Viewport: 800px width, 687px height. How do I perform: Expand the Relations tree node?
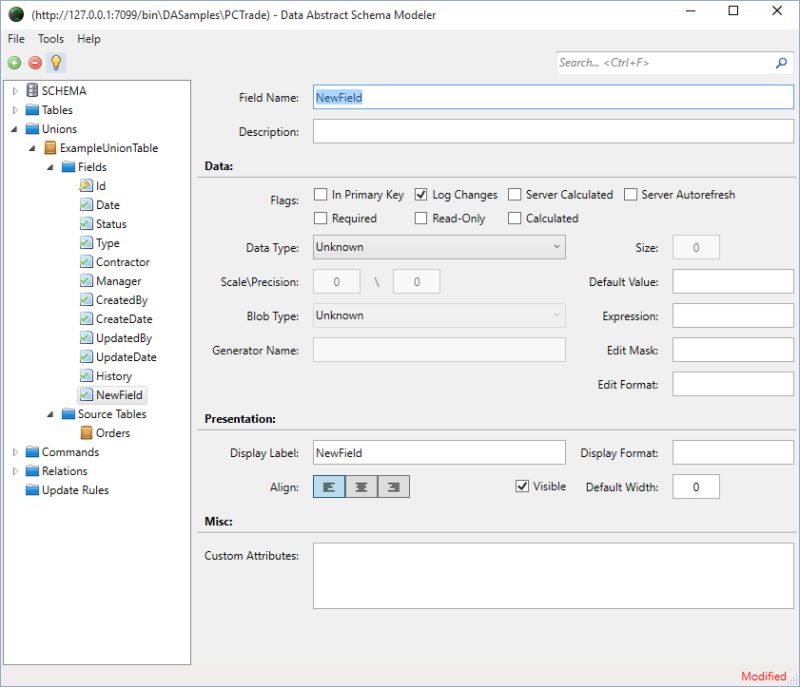click(15, 471)
